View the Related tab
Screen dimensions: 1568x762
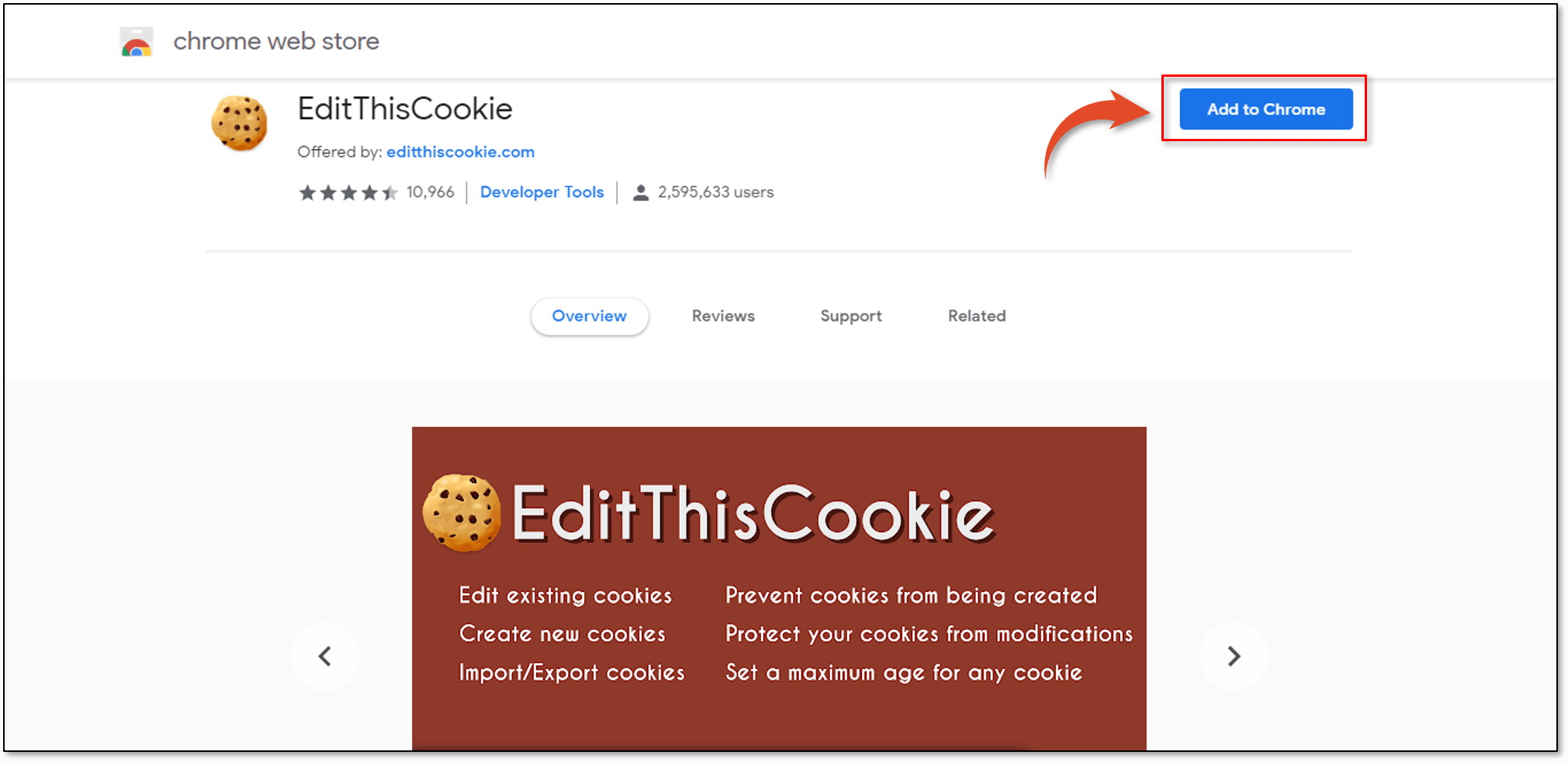(977, 316)
